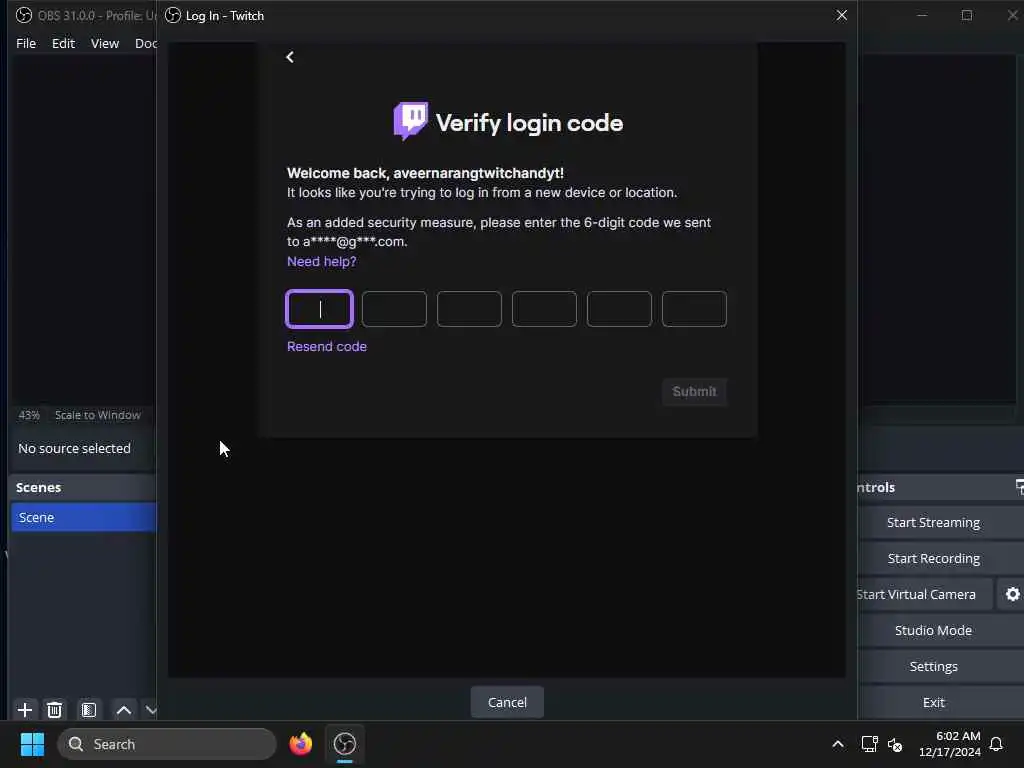Click the Windows taskbar Search box
The image size is (1024, 768).
click(167, 744)
